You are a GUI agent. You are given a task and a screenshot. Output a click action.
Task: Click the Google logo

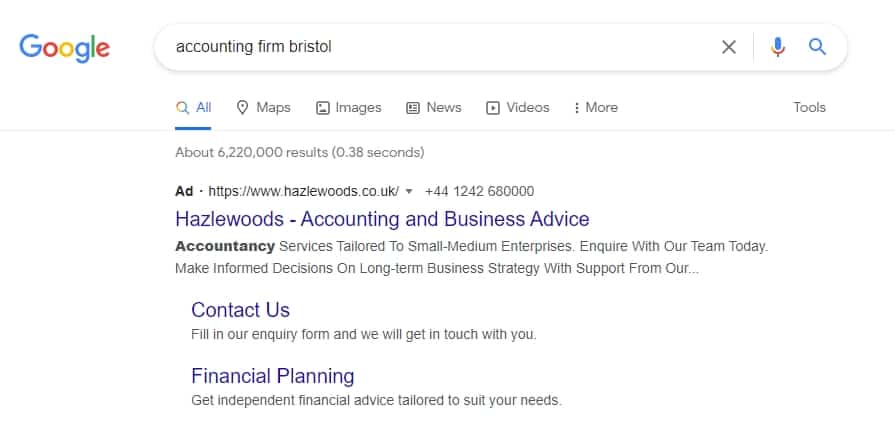click(64, 47)
